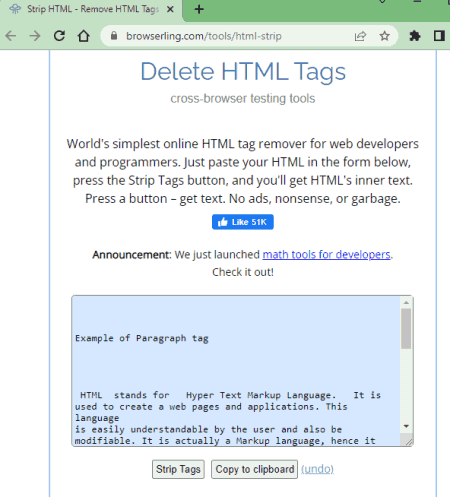
Task: Click the Facebook Like 51K button
Action: (x=243, y=222)
